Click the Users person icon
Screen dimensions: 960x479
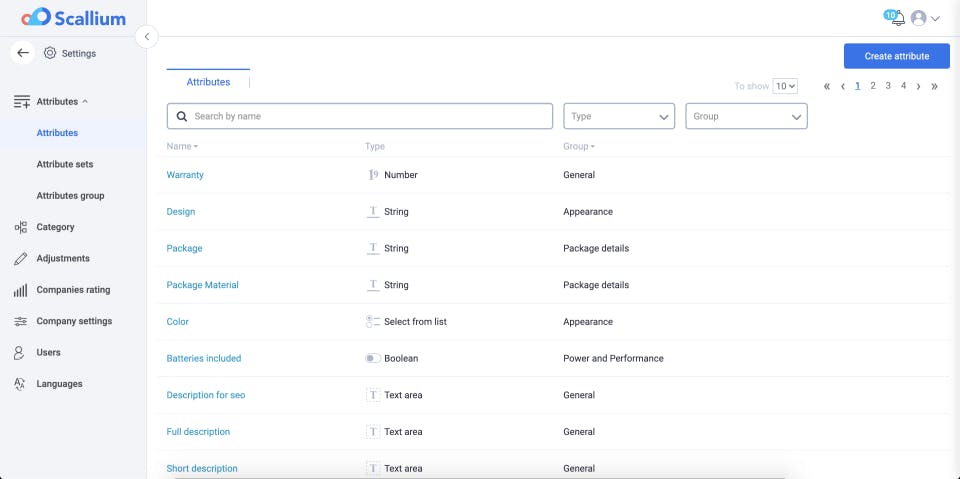point(20,353)
